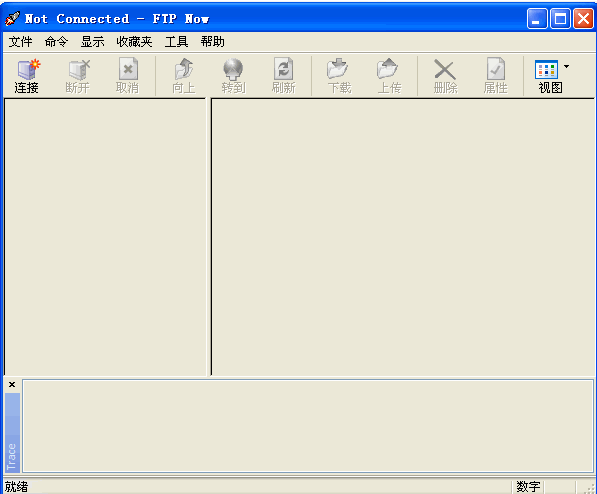This screenshot has width=597, height=494.
Task: Open the 帮助 help menu
Action: coord(212,42)
